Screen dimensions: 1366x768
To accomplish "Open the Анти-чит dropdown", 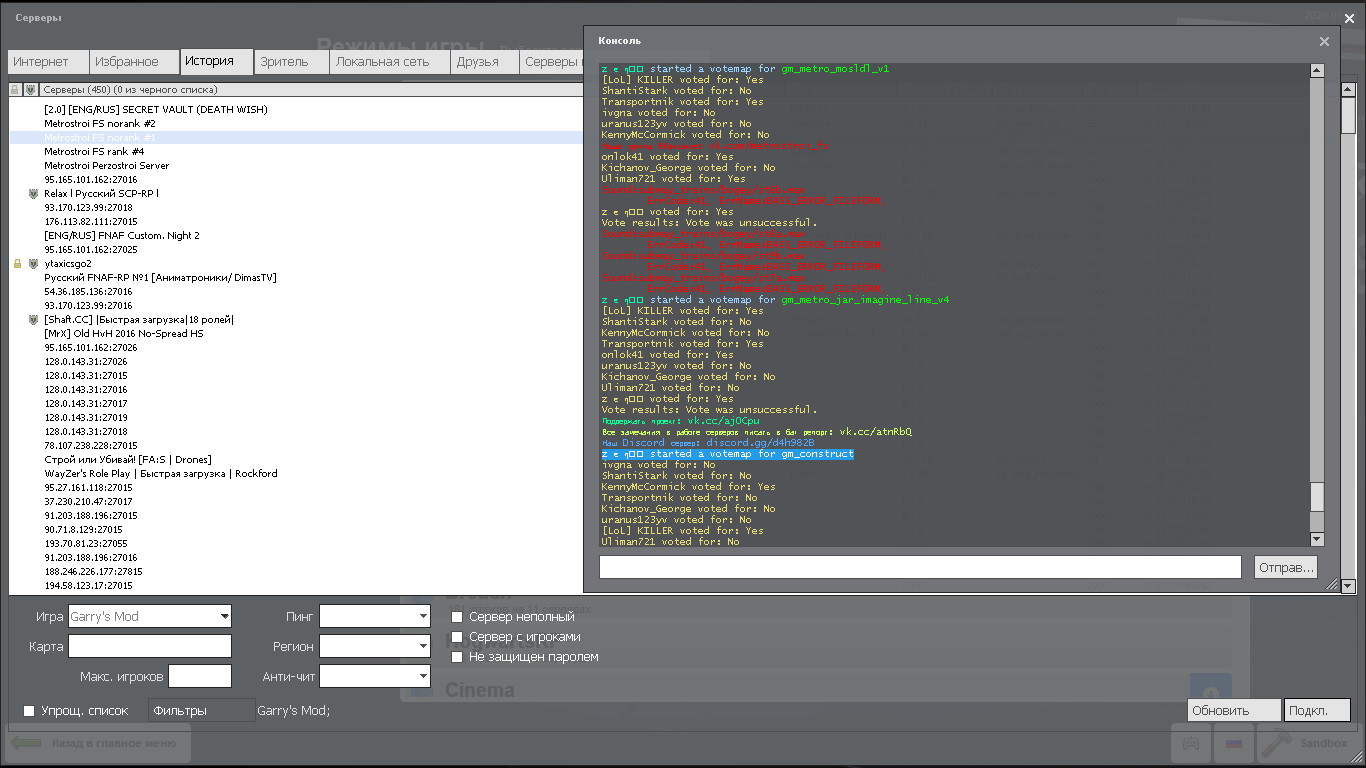I will click(x=375, y=677).
